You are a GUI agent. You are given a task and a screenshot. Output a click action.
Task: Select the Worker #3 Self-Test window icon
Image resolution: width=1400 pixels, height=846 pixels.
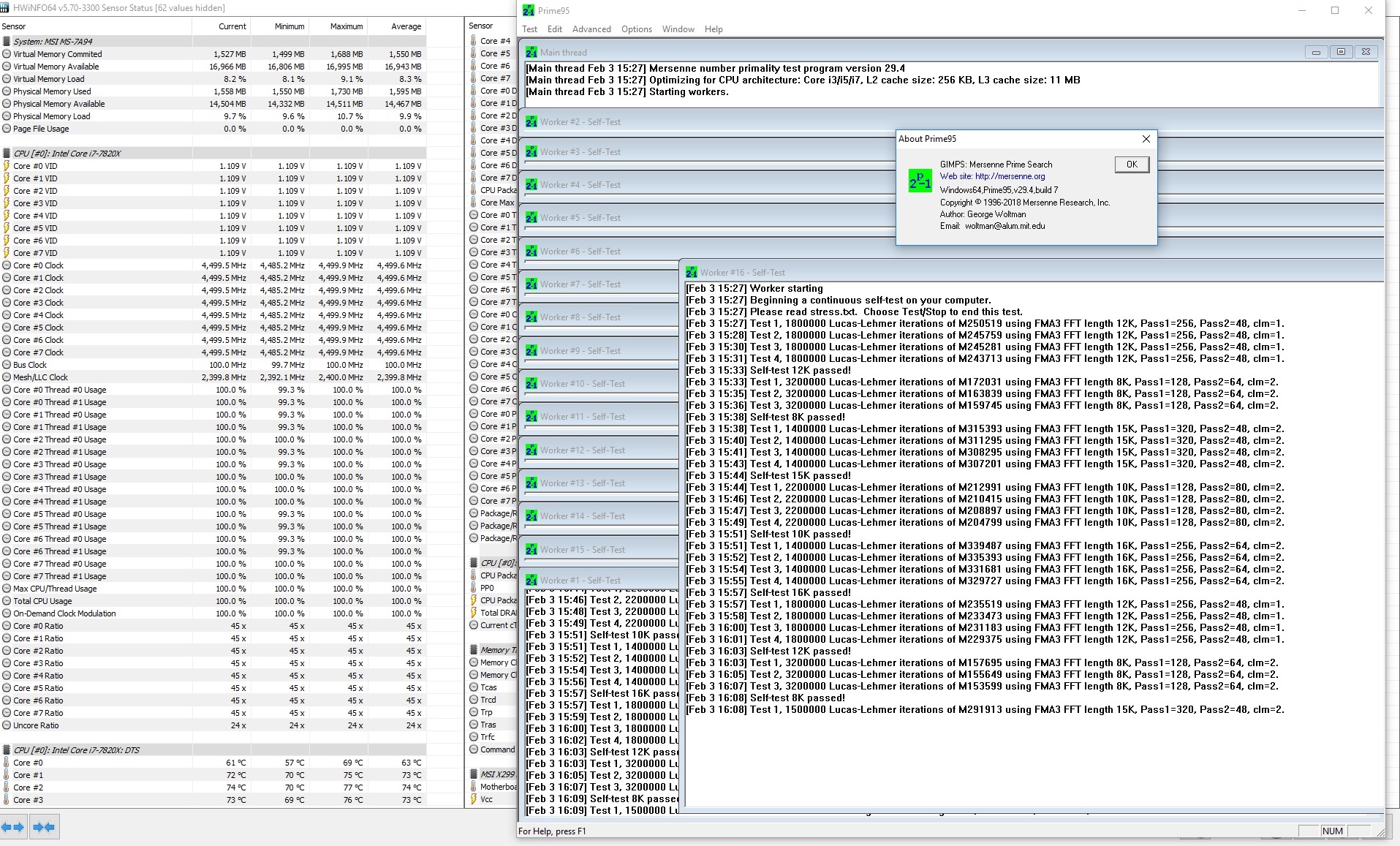(x=531, y=152)
